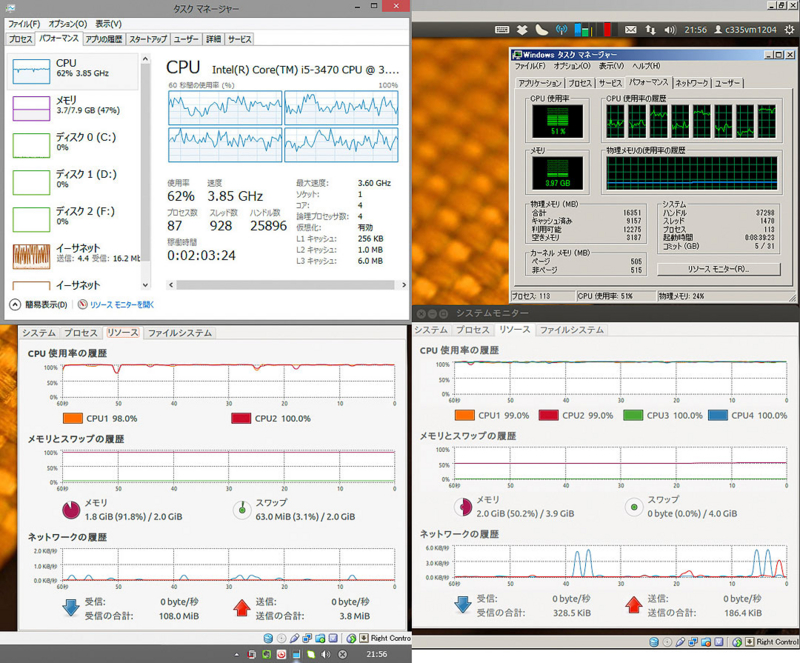Open the keyboard input indicator in Ubuntu panel
Image resolution: width=800 pixels, height=663 pixels.
(x=502, y=30)
